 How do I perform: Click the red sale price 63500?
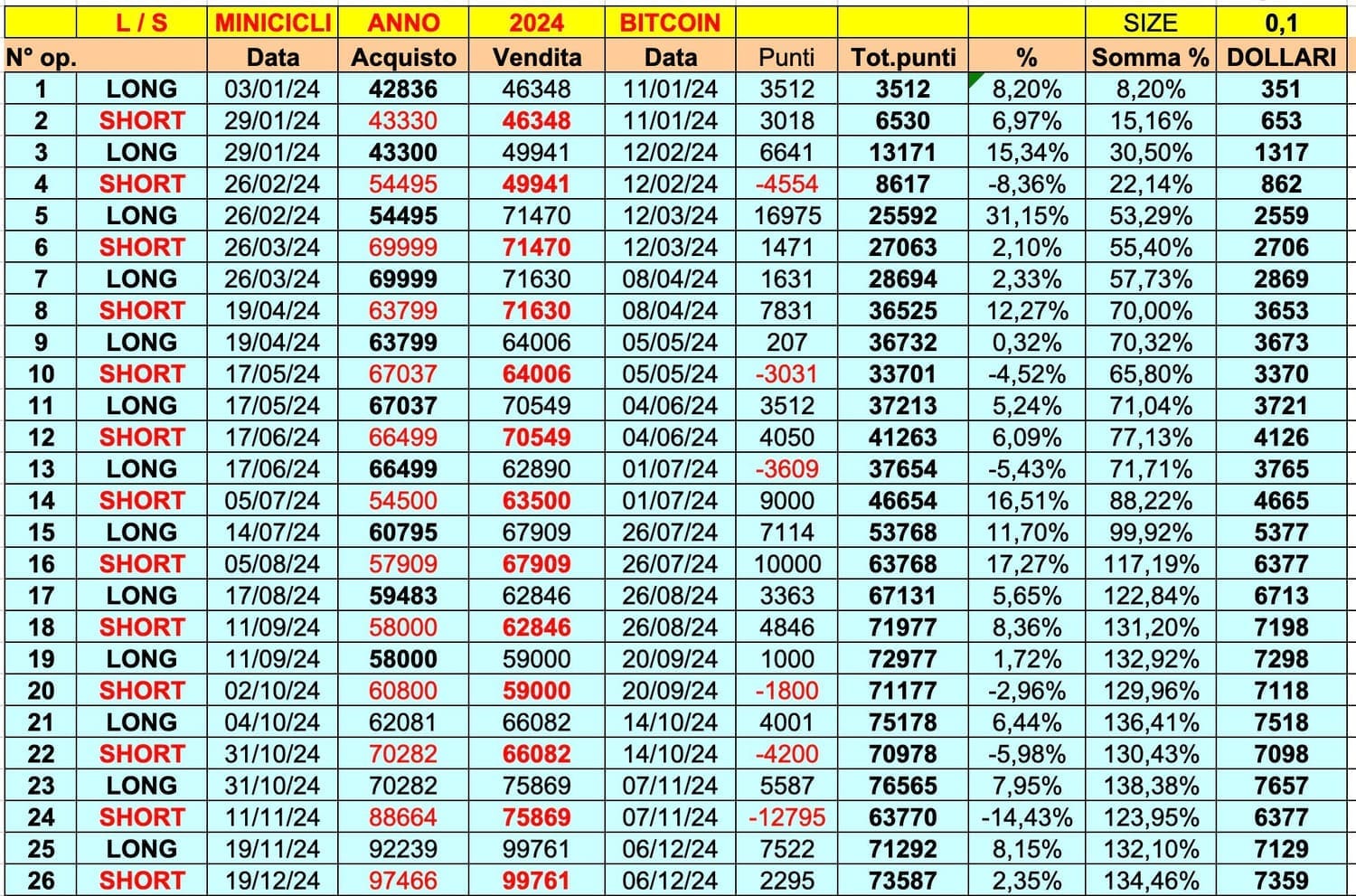click(537, 500)
